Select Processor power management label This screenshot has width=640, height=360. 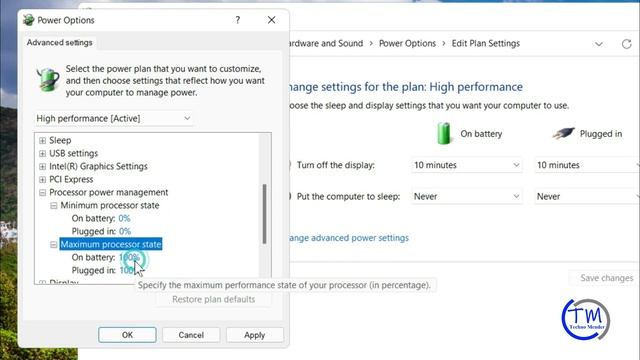(x=109, y=192)
